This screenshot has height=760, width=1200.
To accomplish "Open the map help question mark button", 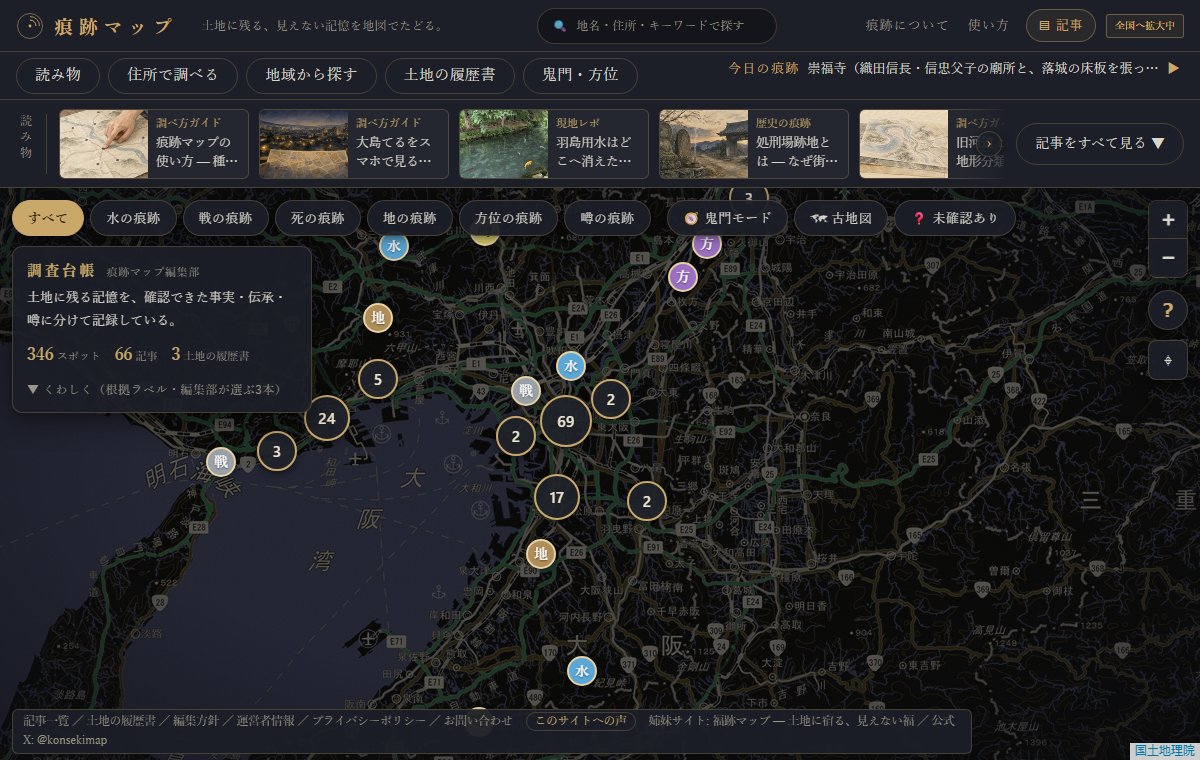I will 1168,311.
